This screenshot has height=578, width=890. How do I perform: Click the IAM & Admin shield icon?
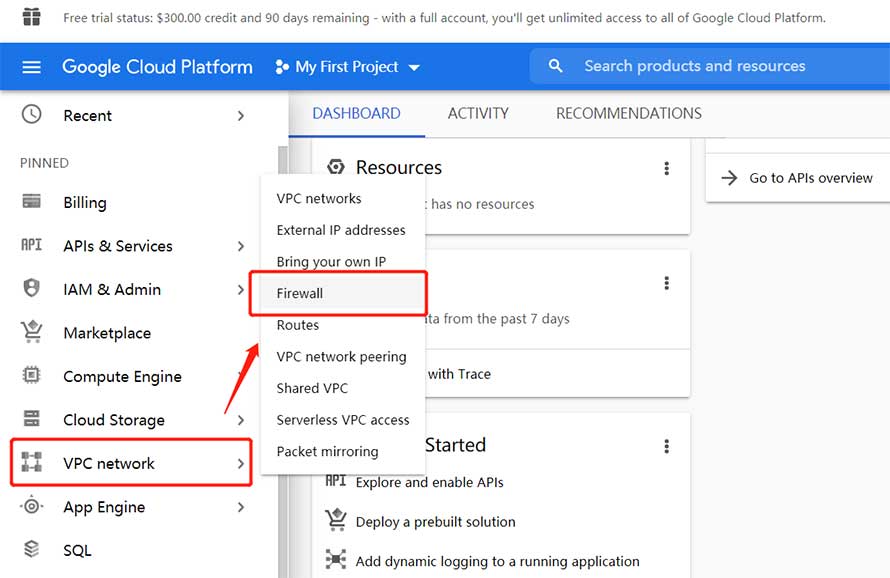(32, 288)
